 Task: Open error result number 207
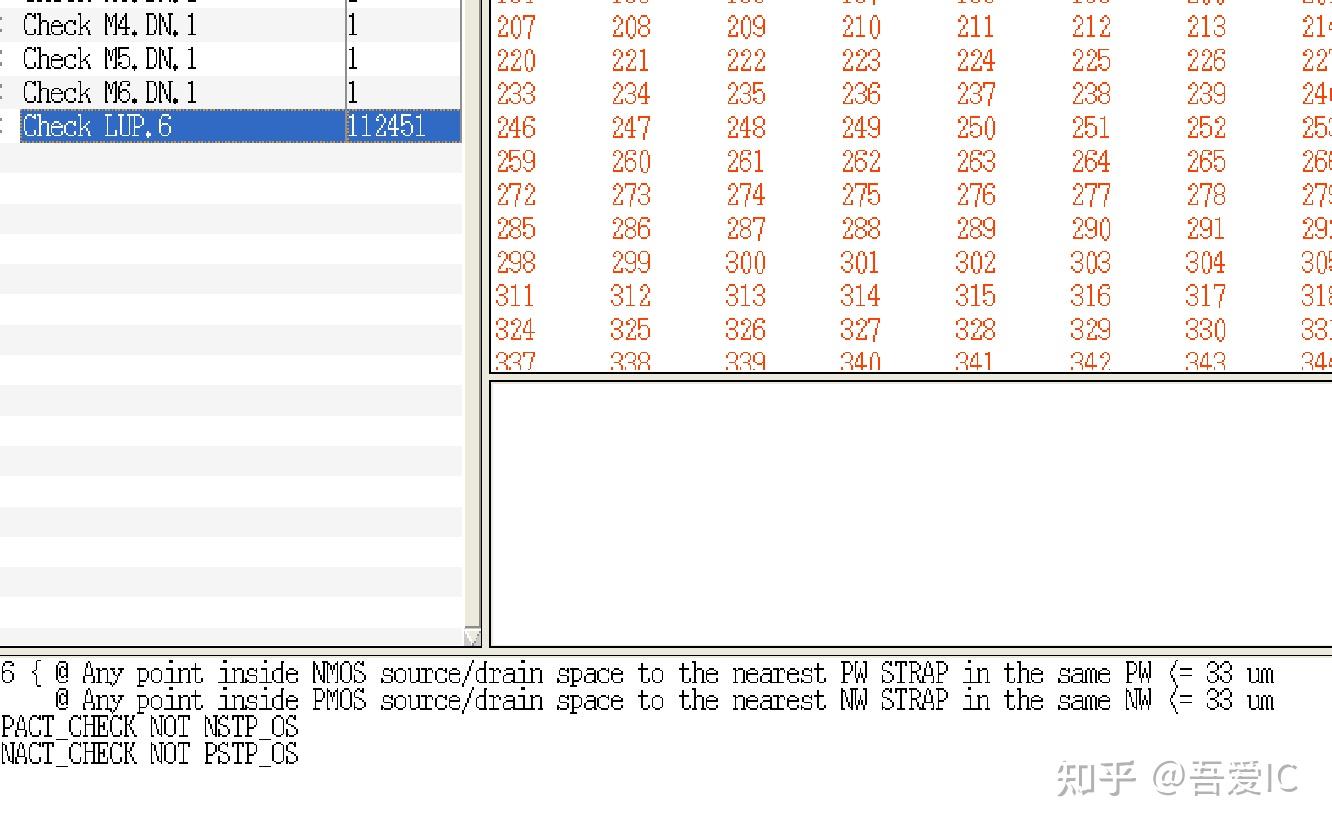[516, 28]
